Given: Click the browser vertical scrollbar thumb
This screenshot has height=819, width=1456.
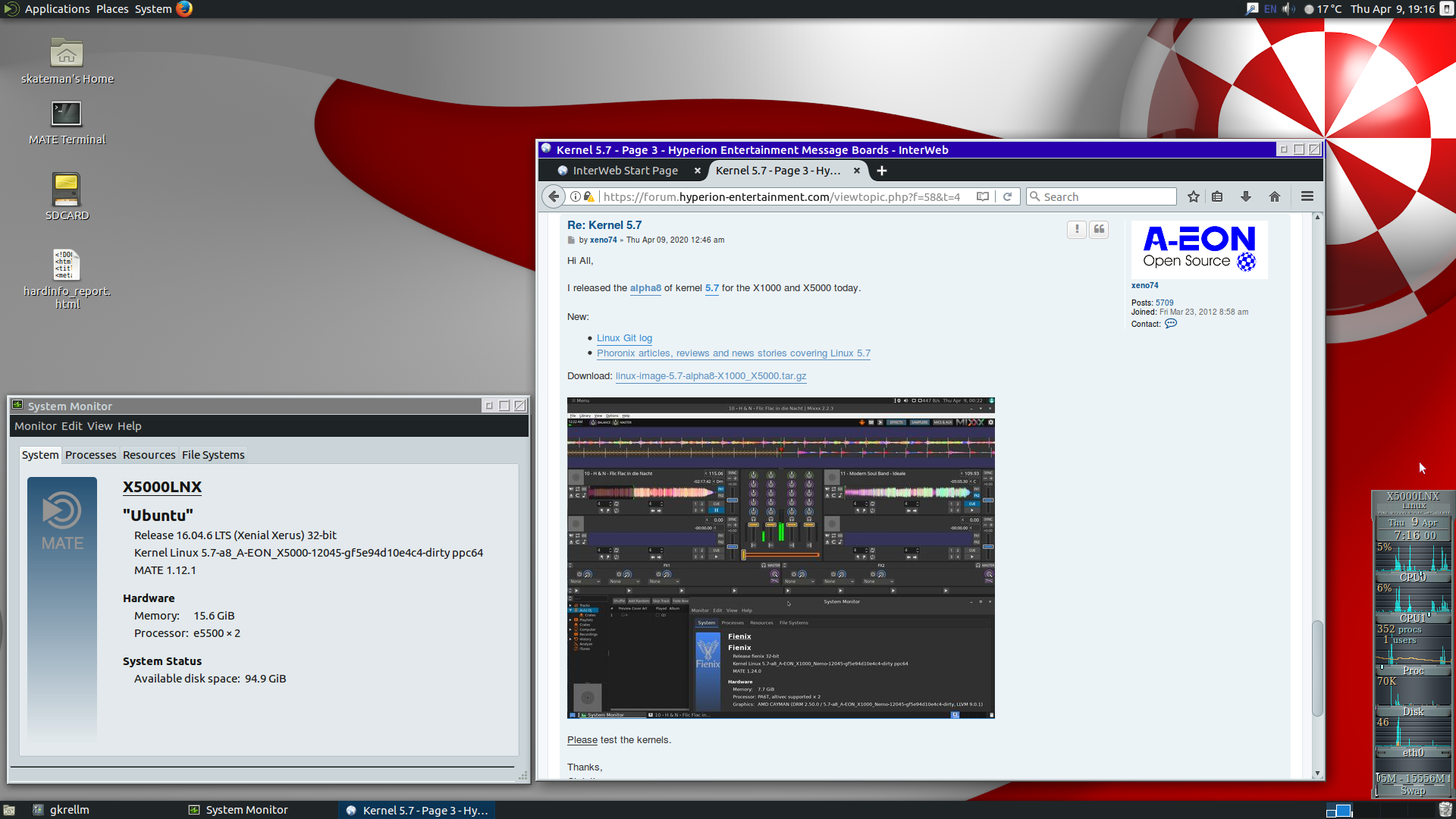Looking at the screenshot, I should point(1317,668).
